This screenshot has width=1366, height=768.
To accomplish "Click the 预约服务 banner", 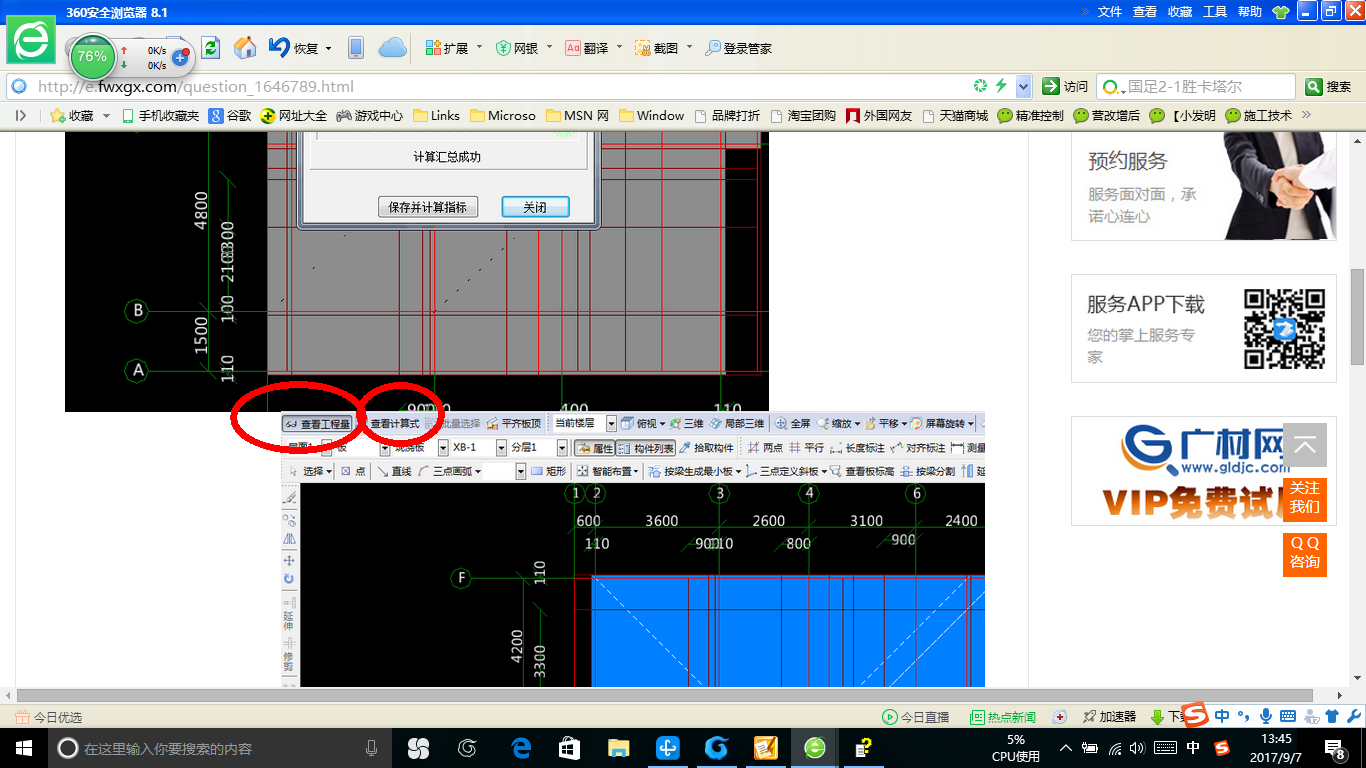I will point(1204,186).
